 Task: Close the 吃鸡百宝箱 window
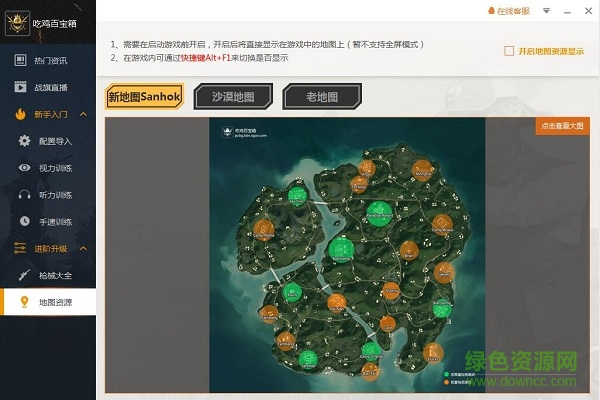(x=589, y=11)
